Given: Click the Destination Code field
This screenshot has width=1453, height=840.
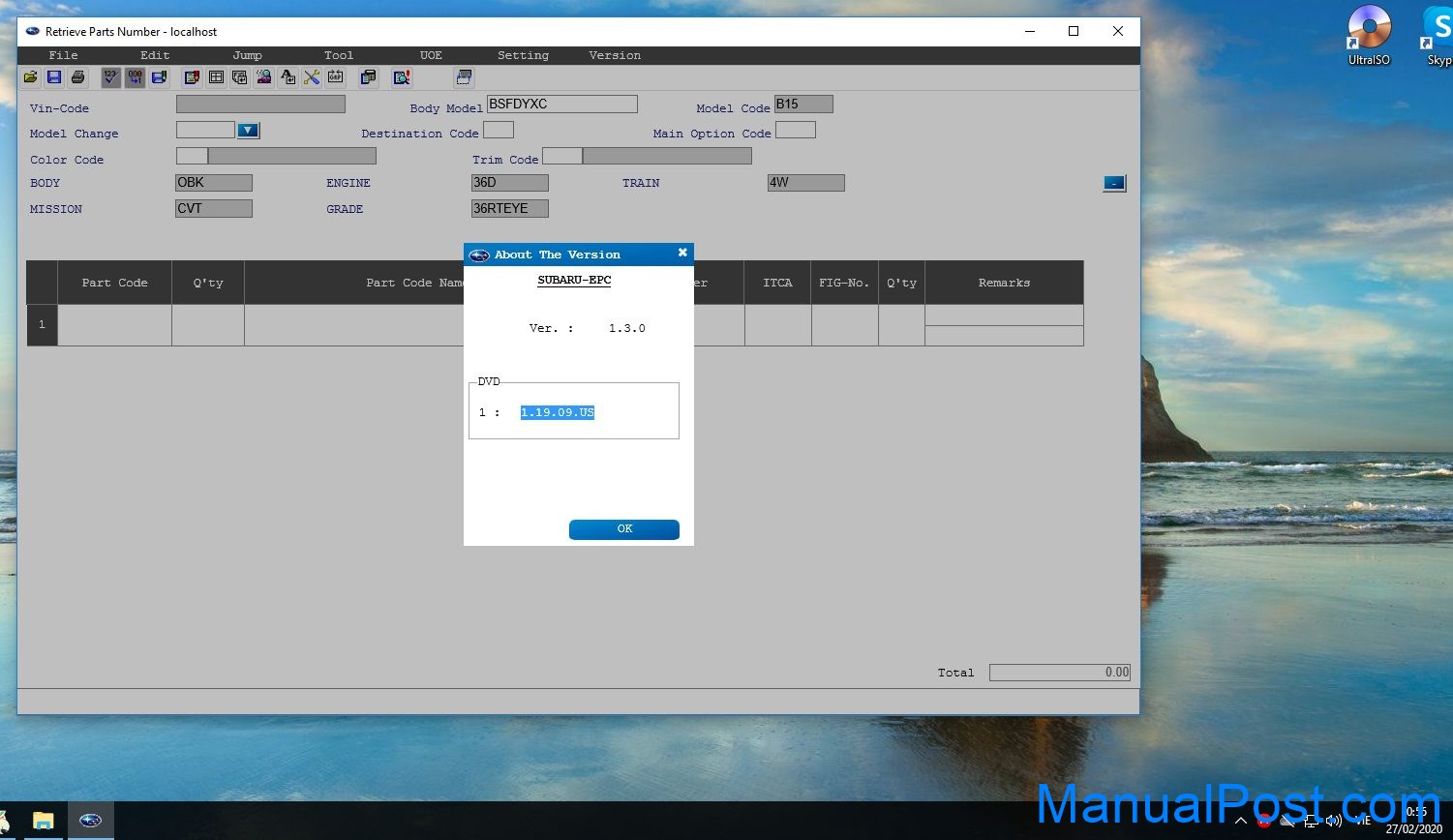Looking at the screenshot, I should tap(499, 130).
